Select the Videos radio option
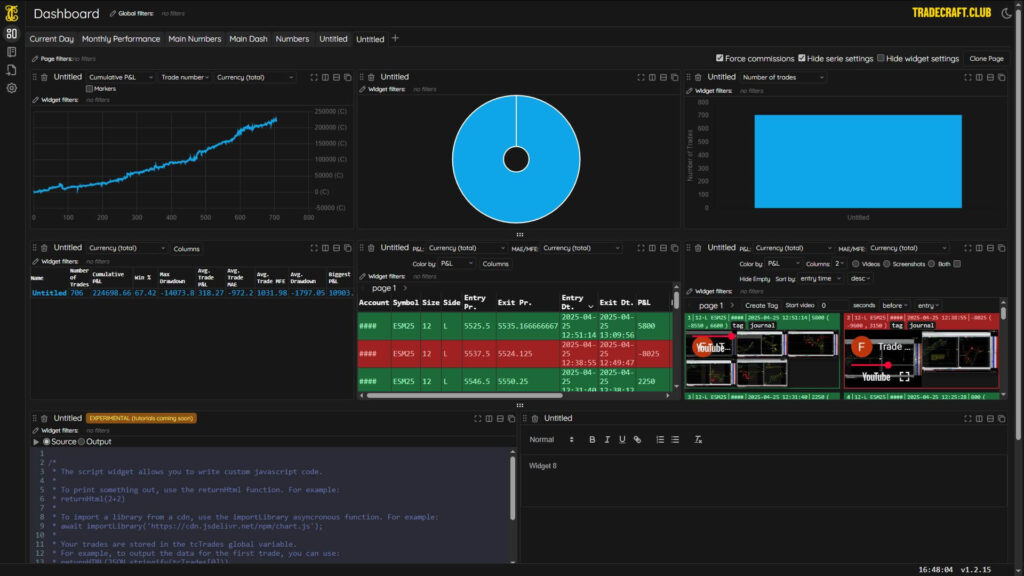Screen dimensions: 1024x576 (856, 264)
